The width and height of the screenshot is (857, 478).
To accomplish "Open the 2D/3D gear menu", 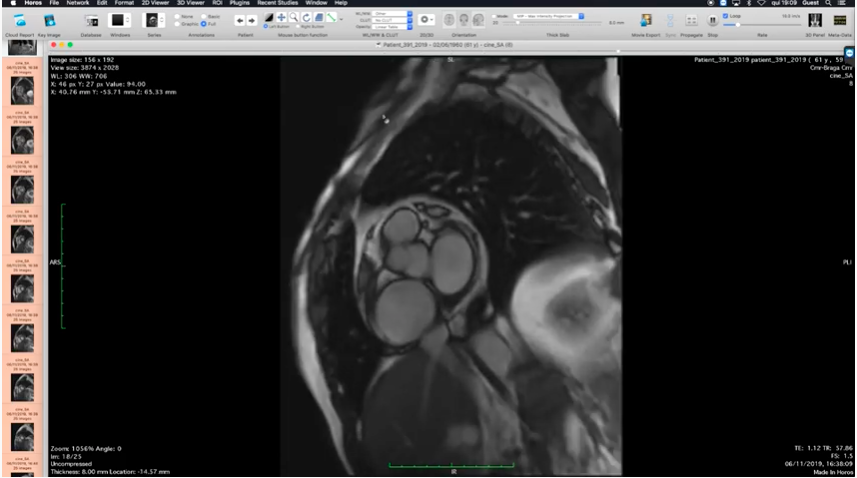I will click(x=426, y=20).
